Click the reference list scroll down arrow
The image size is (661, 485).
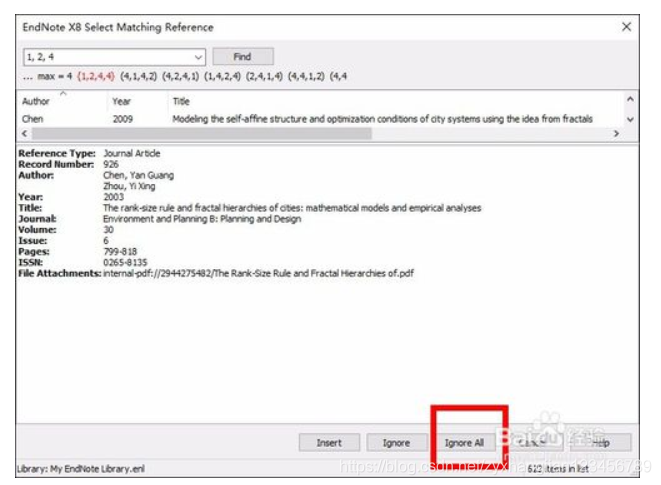(x=630, y=119)
